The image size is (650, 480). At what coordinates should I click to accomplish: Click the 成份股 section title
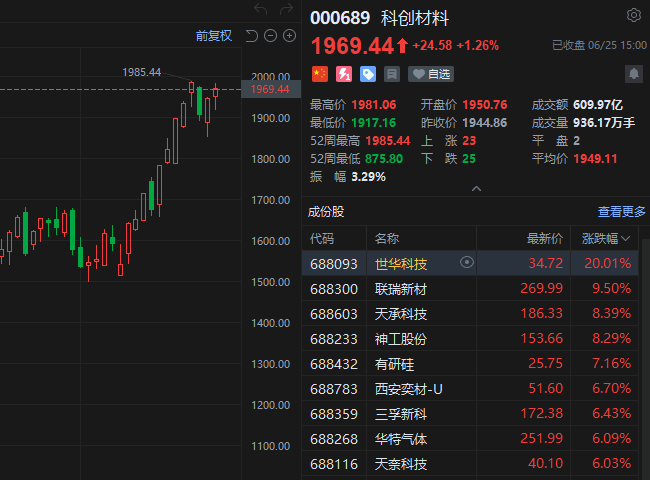326,212
